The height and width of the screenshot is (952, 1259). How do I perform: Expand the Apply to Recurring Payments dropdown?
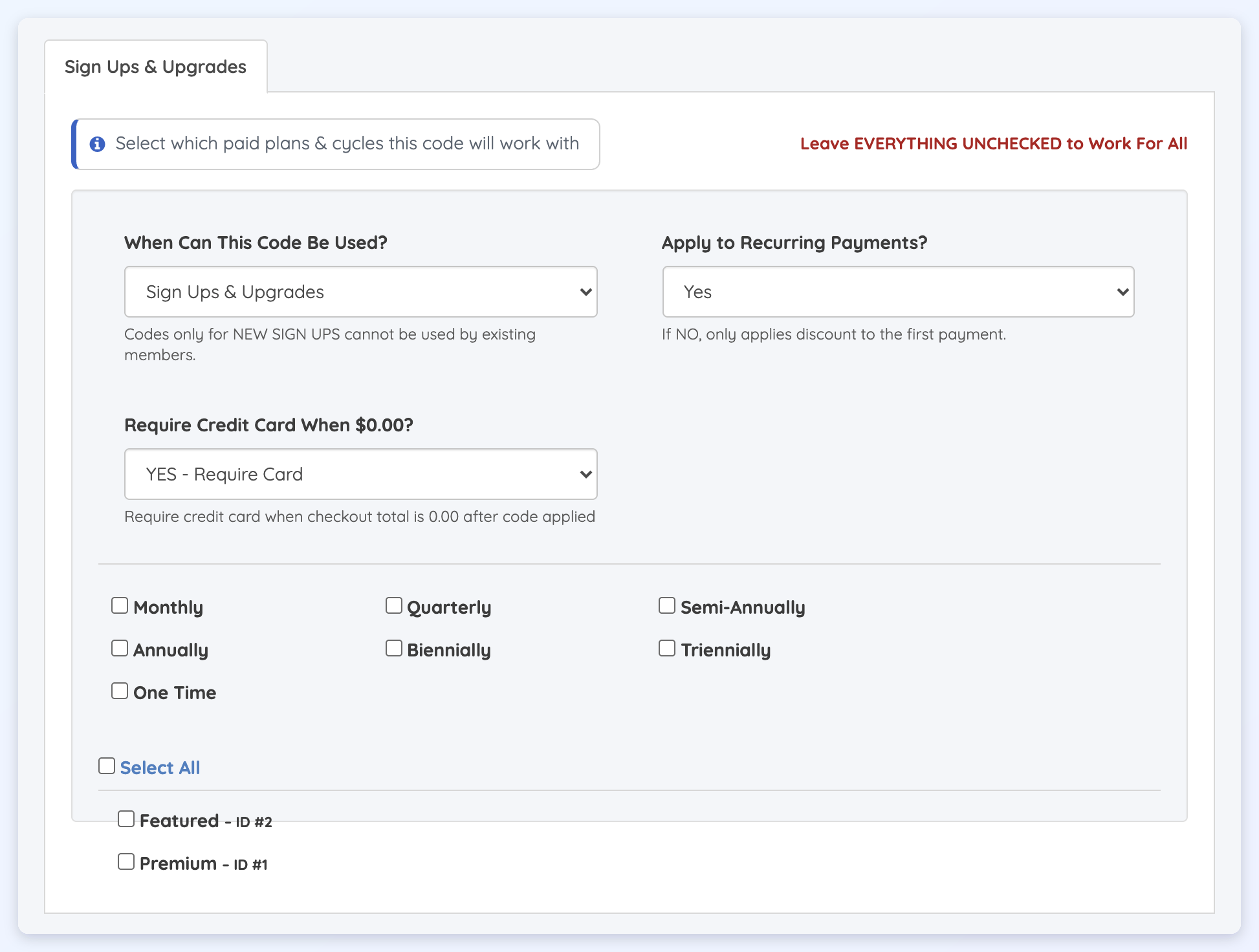[x=898, y=292]
